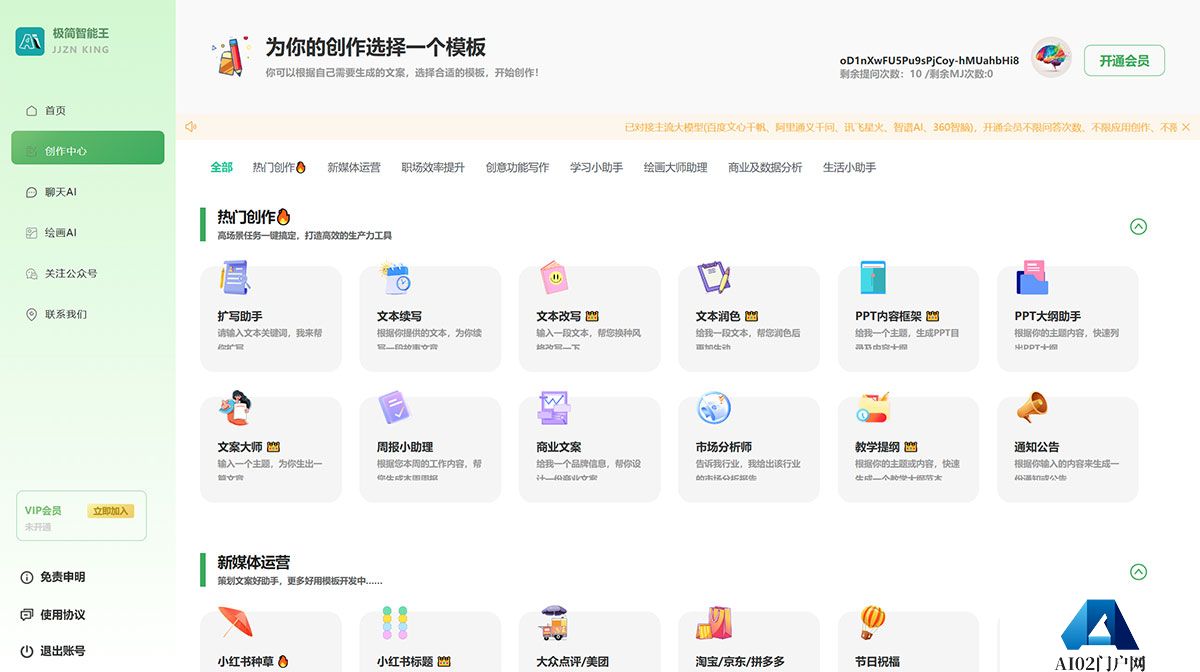Click the 绘画AI image icon
This screenshot has height=672, width=1200.
point(31,233)
